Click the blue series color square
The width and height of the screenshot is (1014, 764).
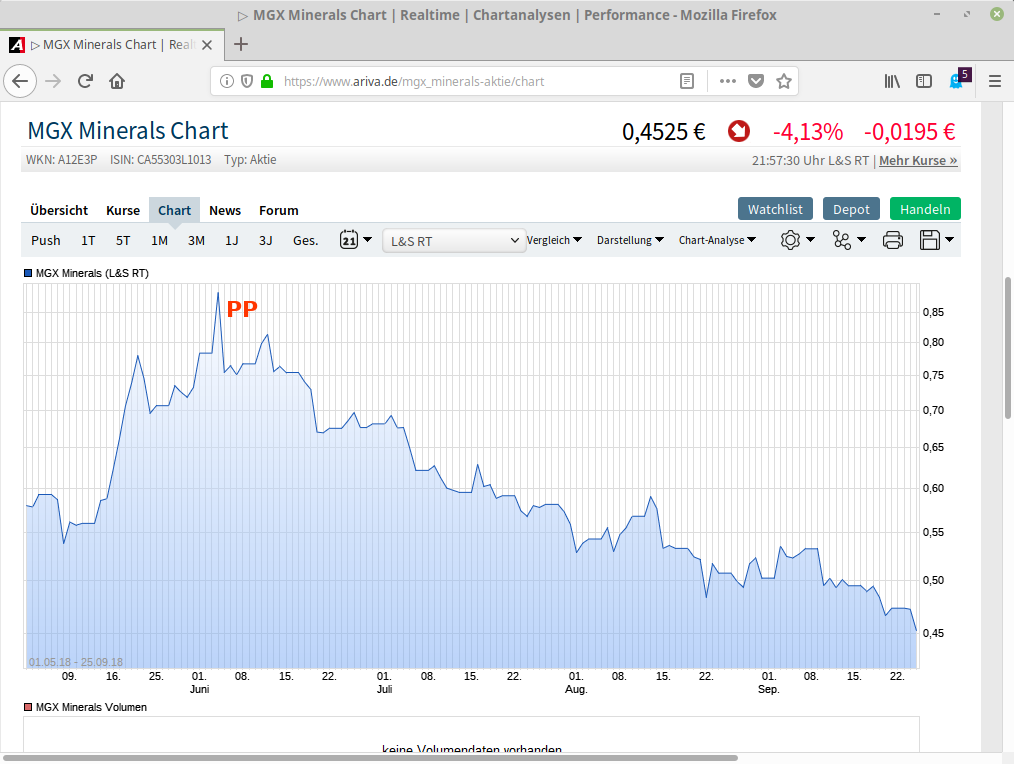click(x=27, y=272)
